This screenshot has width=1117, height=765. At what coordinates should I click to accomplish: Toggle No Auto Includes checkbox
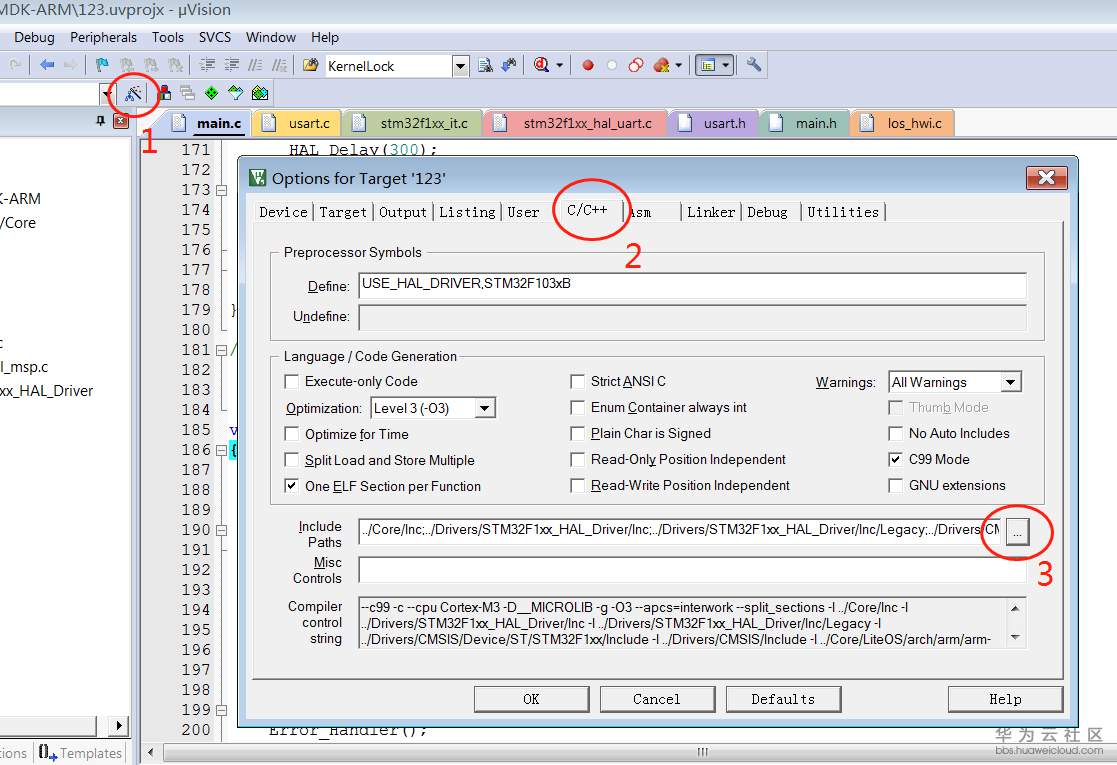click(x=895, y=433)
